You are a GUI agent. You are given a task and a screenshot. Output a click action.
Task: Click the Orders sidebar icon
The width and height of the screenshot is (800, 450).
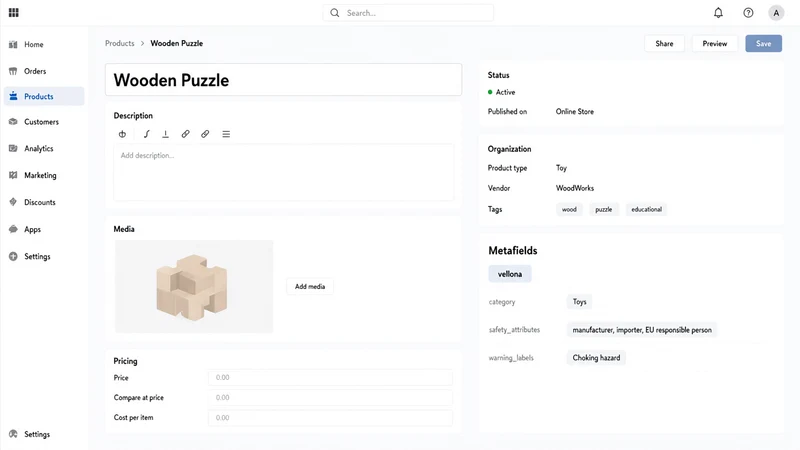(13, 71)
